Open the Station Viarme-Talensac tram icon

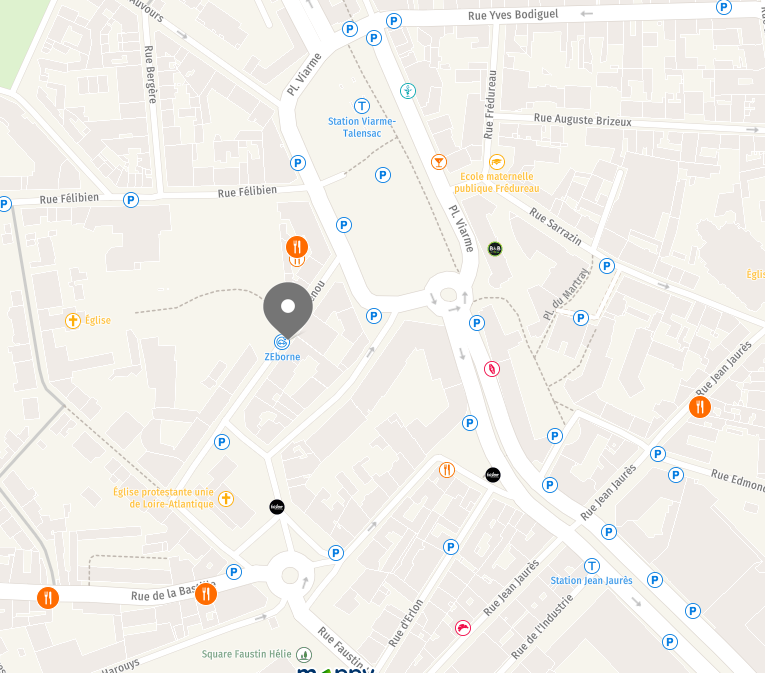(362, 106)
